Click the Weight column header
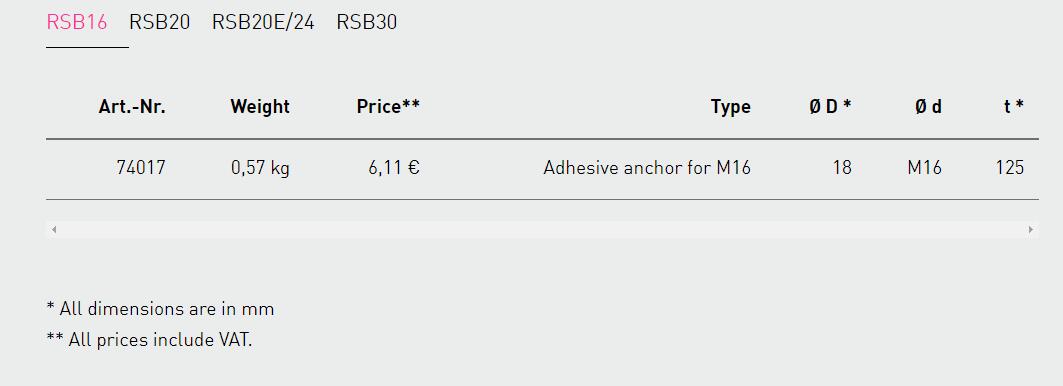 (x=260, y=107)
